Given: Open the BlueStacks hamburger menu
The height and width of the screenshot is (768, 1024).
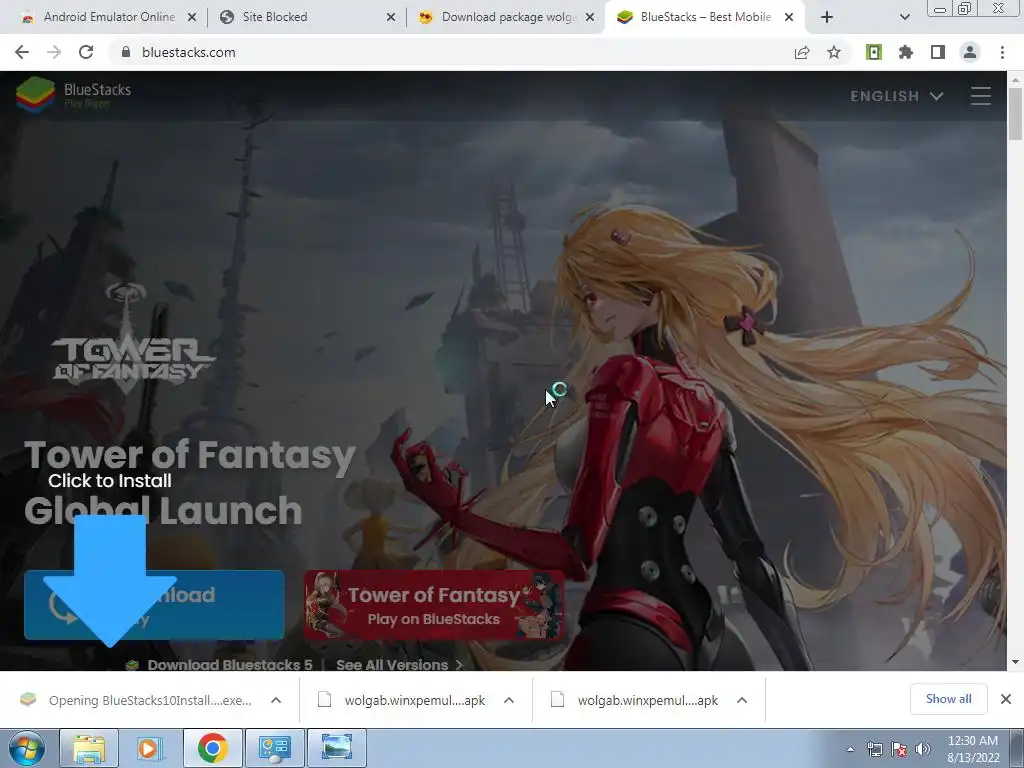Looking at the screenshot, I should (x=980, y=96).
